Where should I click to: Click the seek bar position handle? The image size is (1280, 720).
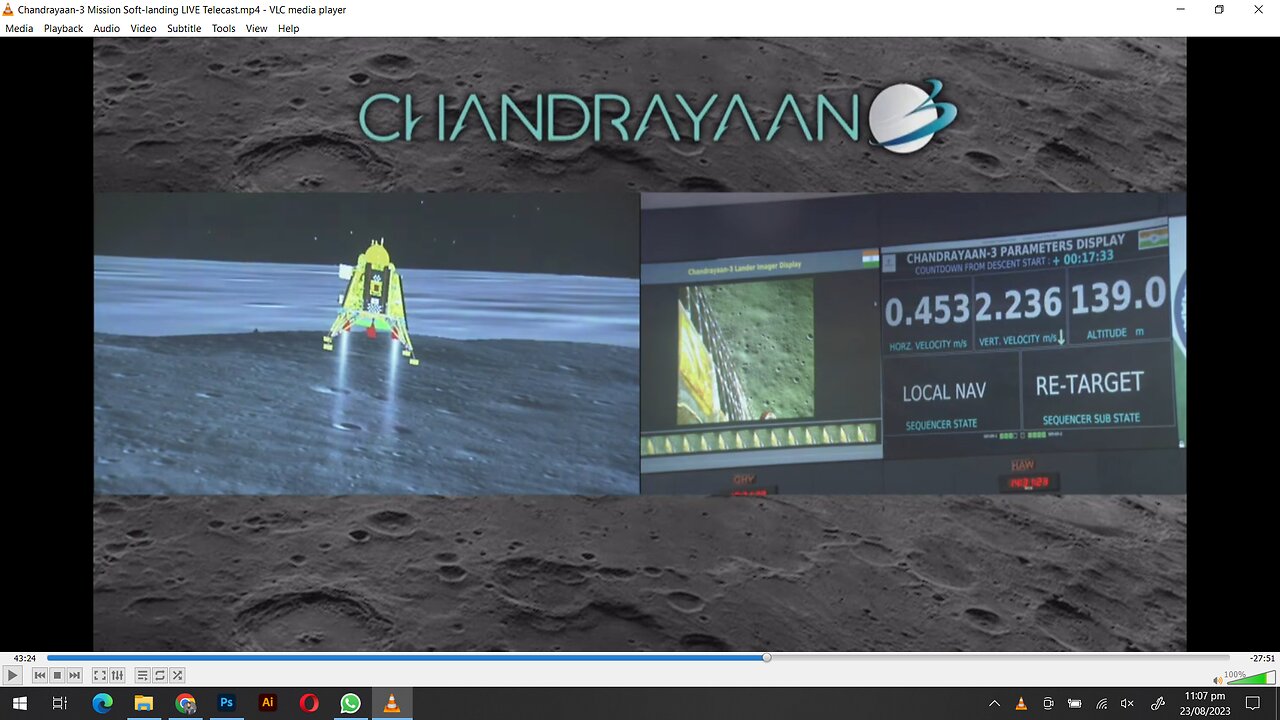point(767,658)
